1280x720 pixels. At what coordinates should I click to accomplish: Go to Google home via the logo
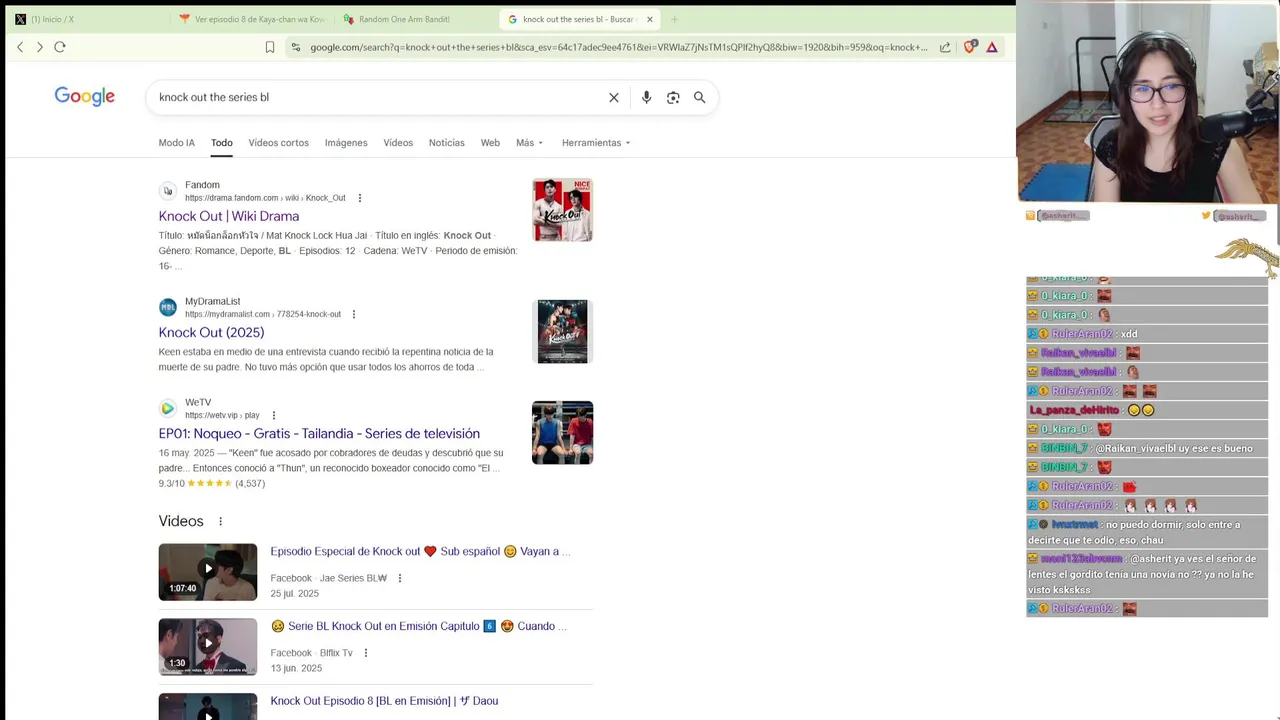(x=85, y=96)
